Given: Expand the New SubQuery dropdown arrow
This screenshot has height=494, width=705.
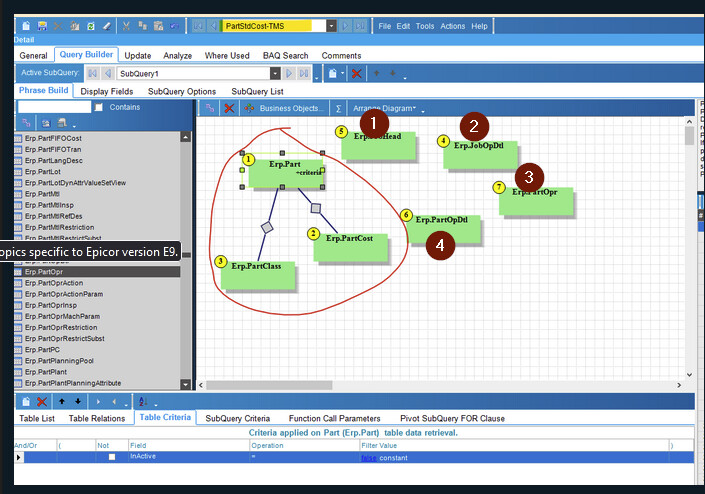Looking at the screenshot, I should tap(343, 73).
